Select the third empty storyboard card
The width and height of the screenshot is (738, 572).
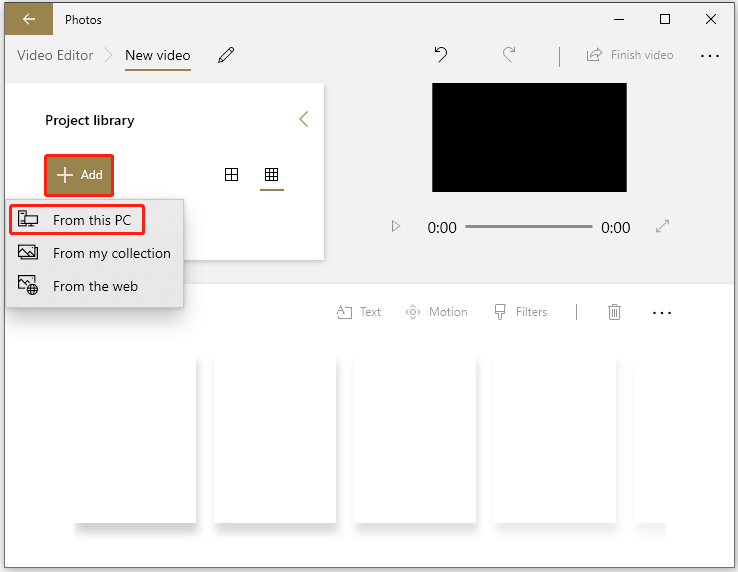(x=415, y=440)
